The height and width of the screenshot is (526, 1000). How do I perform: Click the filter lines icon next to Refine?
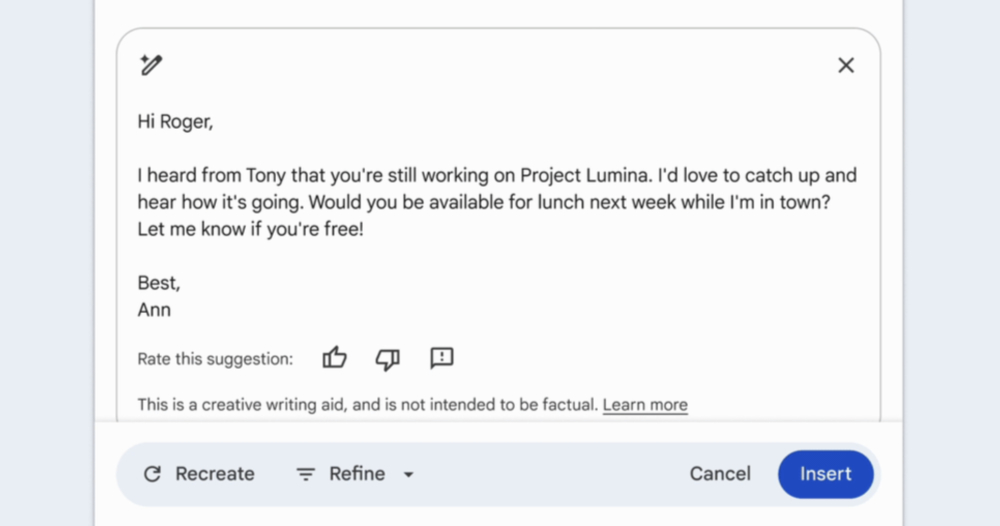[x=305, y=474]
